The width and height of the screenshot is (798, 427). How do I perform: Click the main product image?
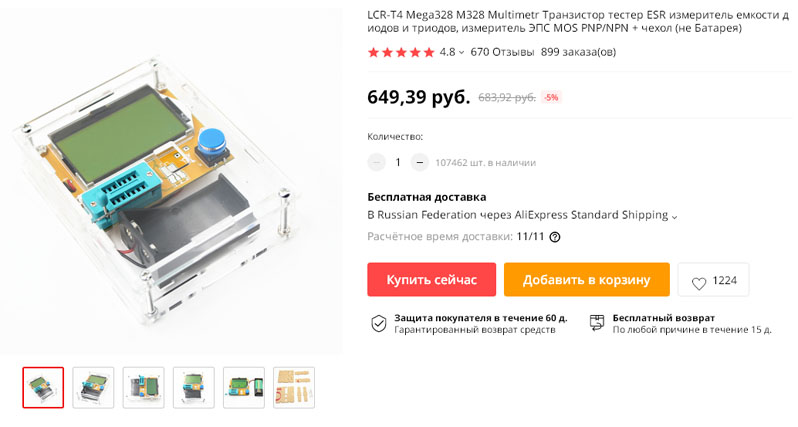(x=171, y=181)
